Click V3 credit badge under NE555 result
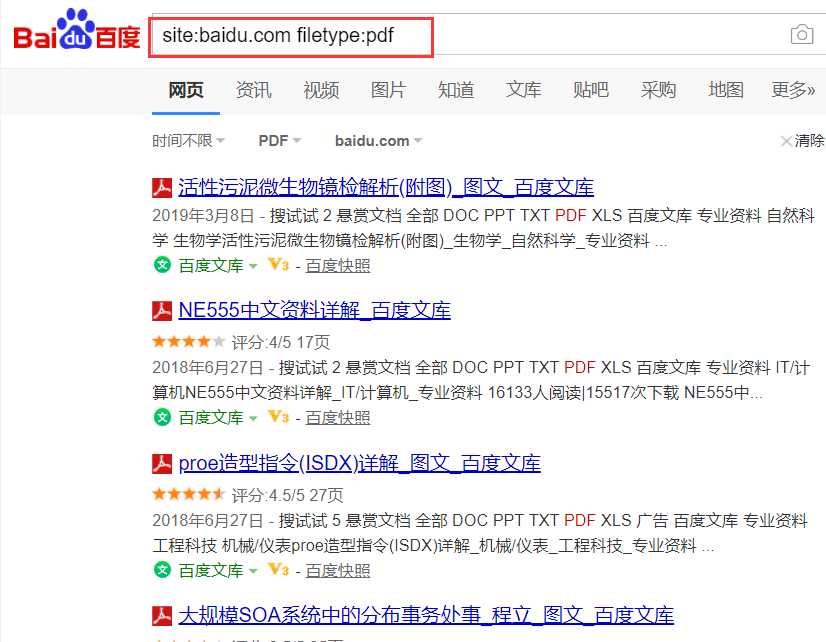Screen dimensions: 826x642 [278, 417]
